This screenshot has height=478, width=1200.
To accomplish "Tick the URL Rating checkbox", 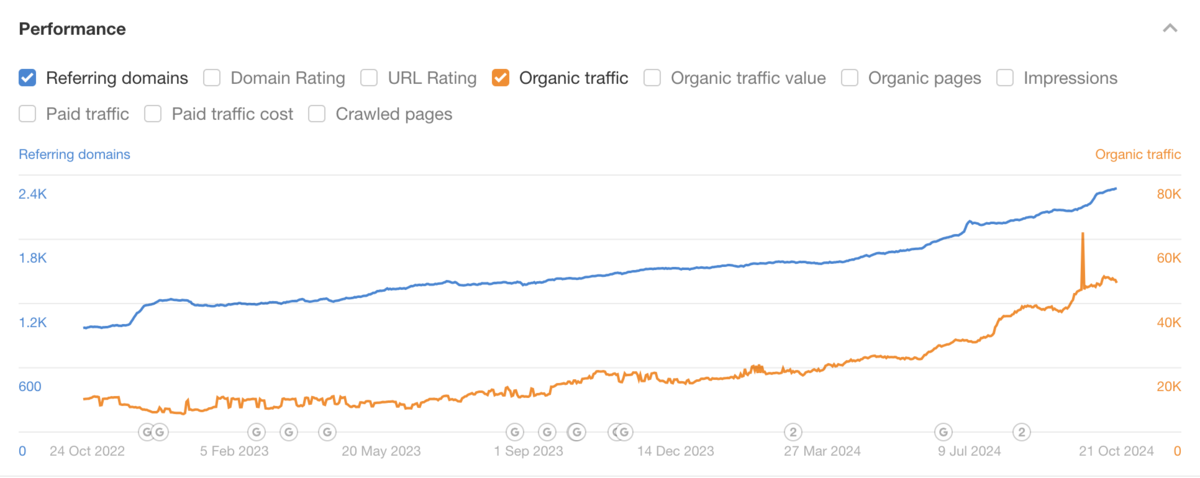I will pos(369,78).
